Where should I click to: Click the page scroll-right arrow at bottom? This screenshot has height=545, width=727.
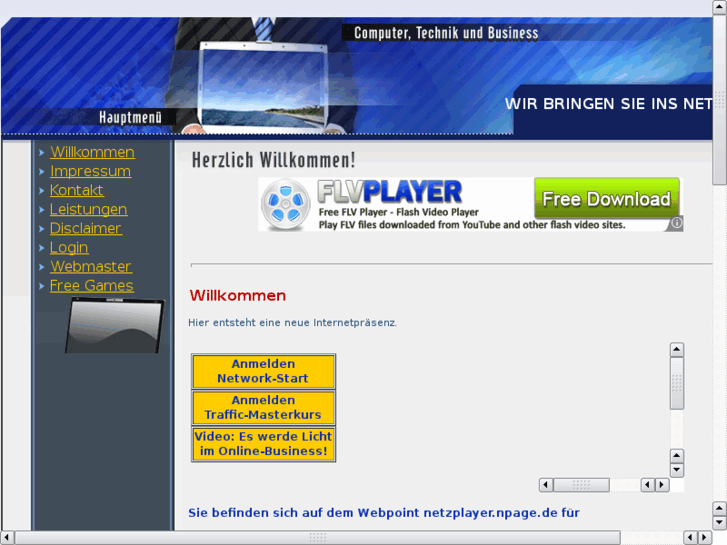(x=705, y=538)
